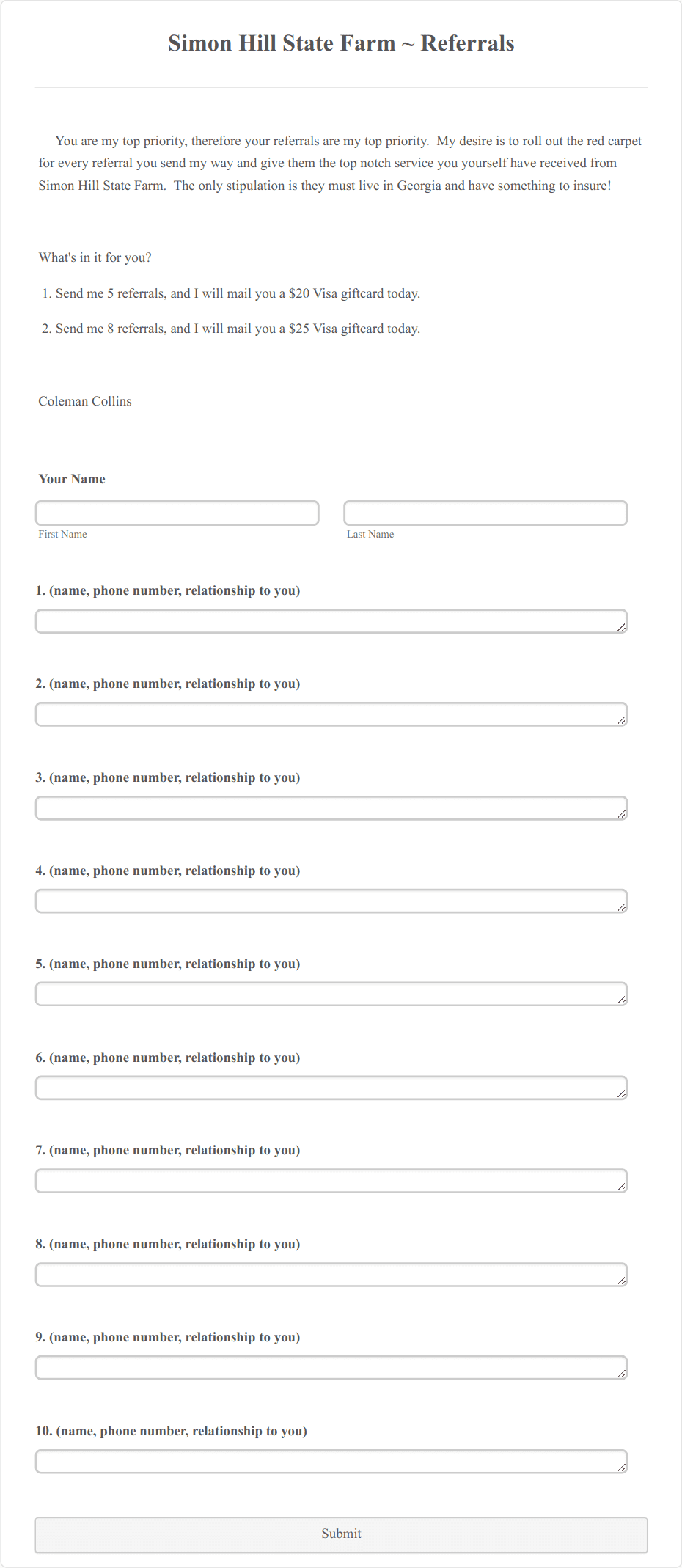Click the referral 5 text box
This screenshot has height=1568, width=682.
point(330,995)
